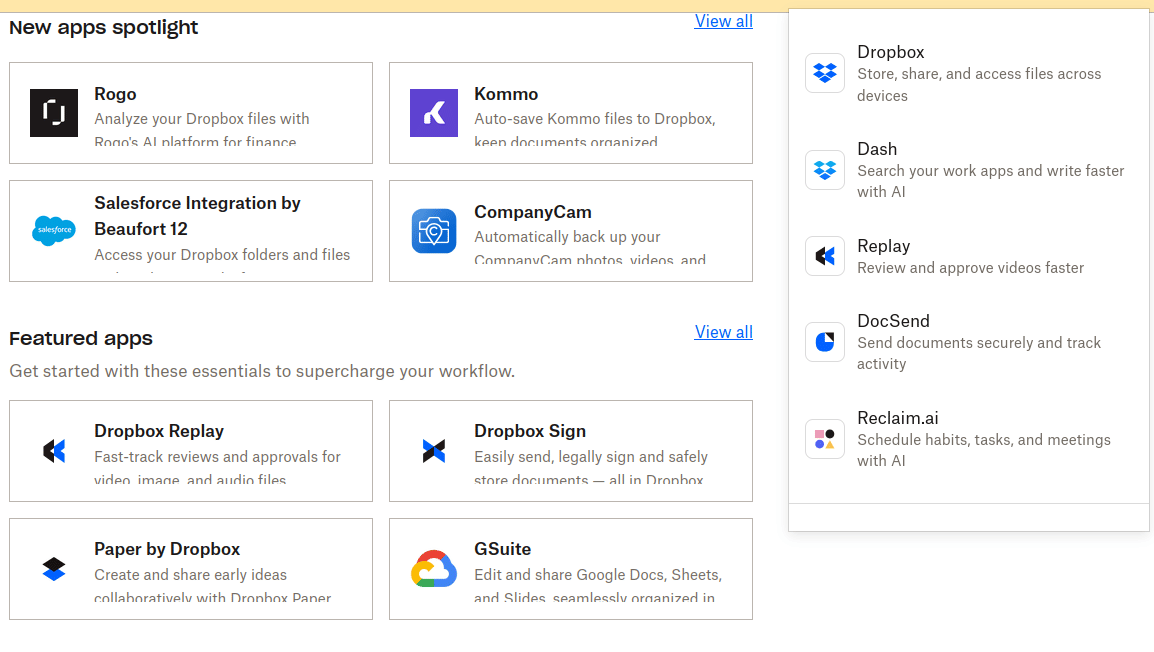Open View all for New apps spotlight

tap(723, 21)
